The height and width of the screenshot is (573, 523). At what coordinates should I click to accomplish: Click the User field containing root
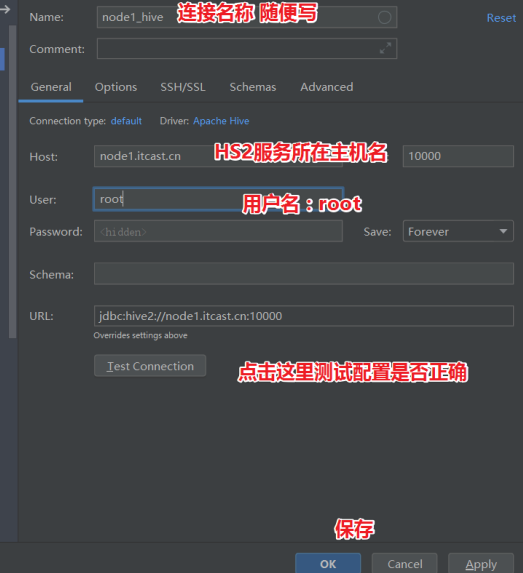[218, 199]
